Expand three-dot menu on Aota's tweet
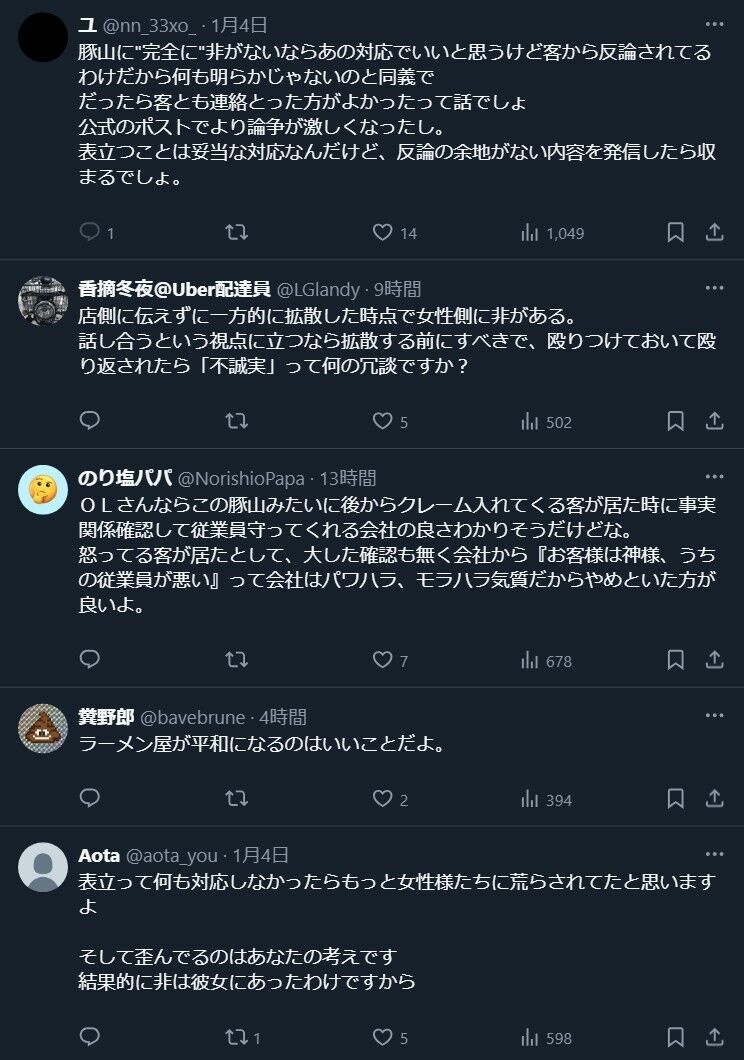Viewport: 744px width, 1060px height. coord(714,854)
